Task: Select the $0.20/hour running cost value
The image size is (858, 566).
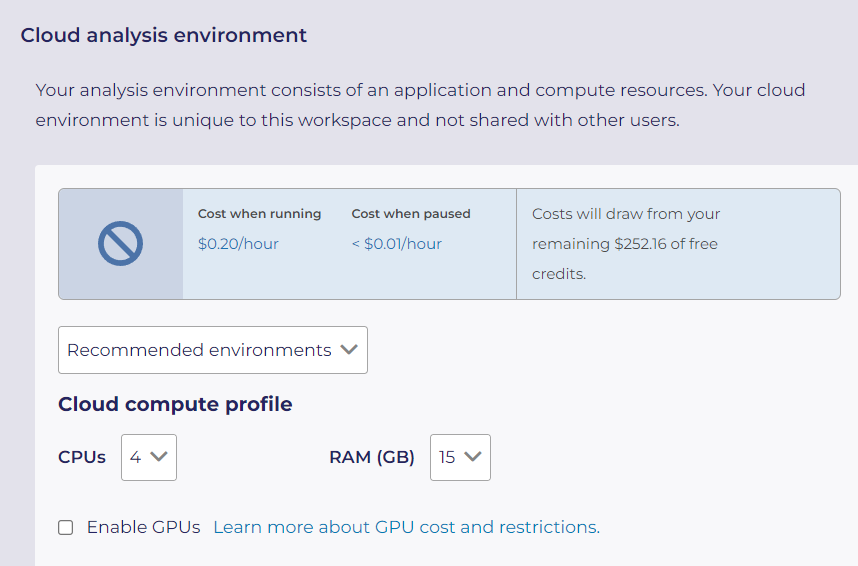Action: (238, 244)
